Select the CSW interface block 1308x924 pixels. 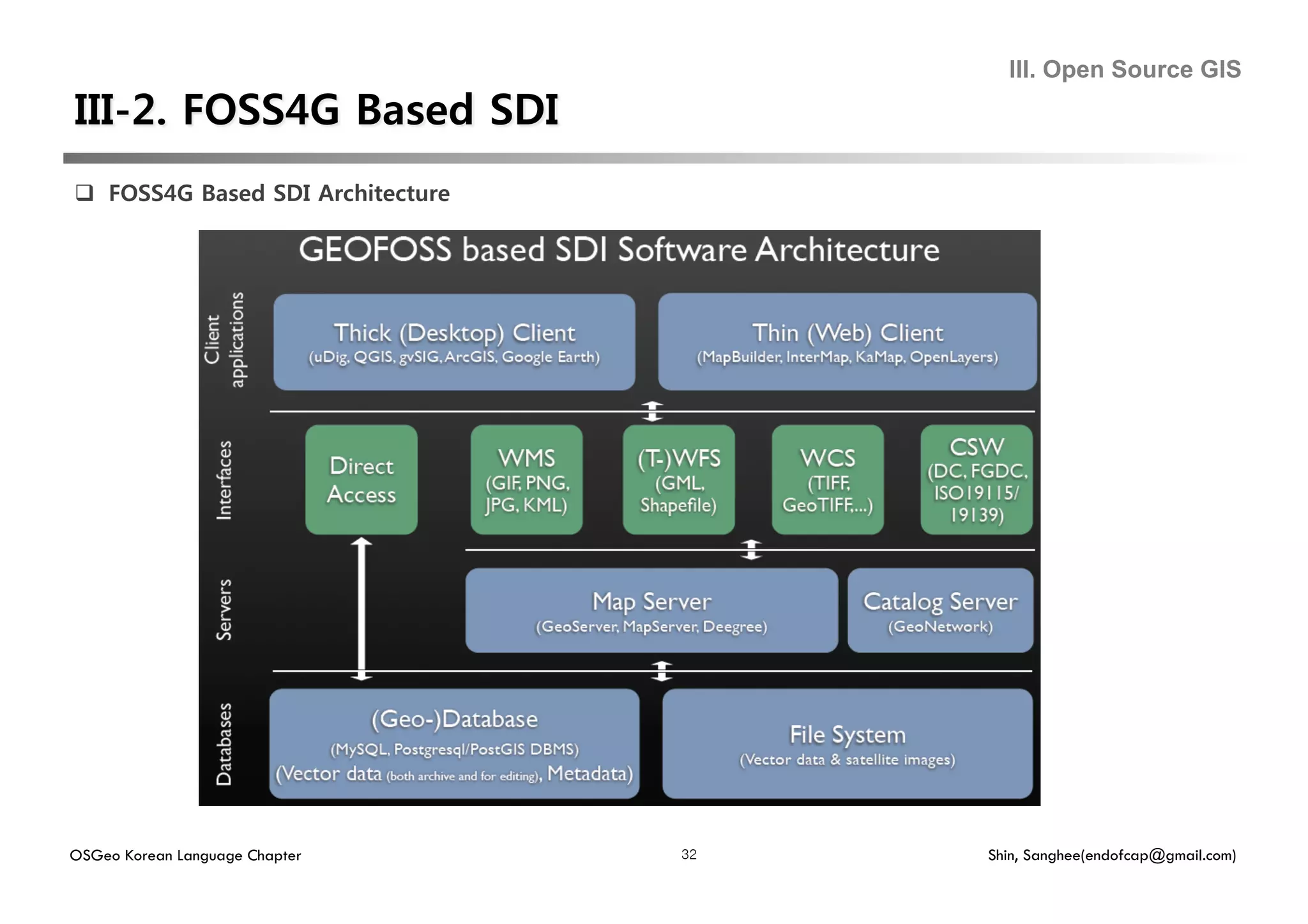pyautogui.click(x=977, y=480)
